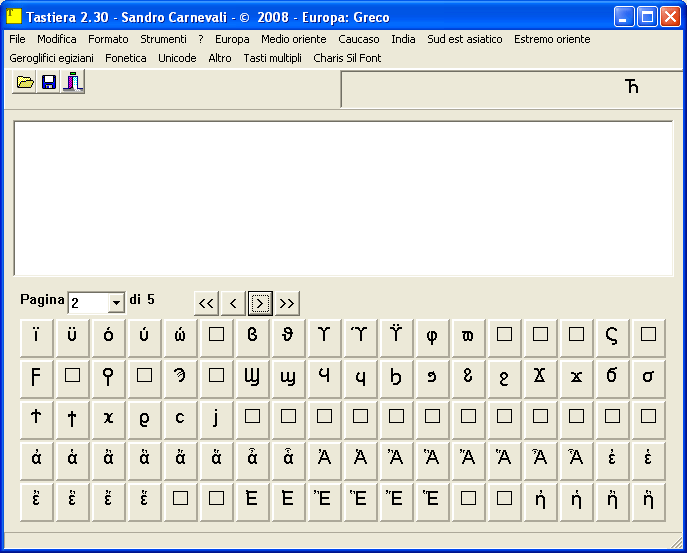Open the ? help menu

[x=201, y=39]
